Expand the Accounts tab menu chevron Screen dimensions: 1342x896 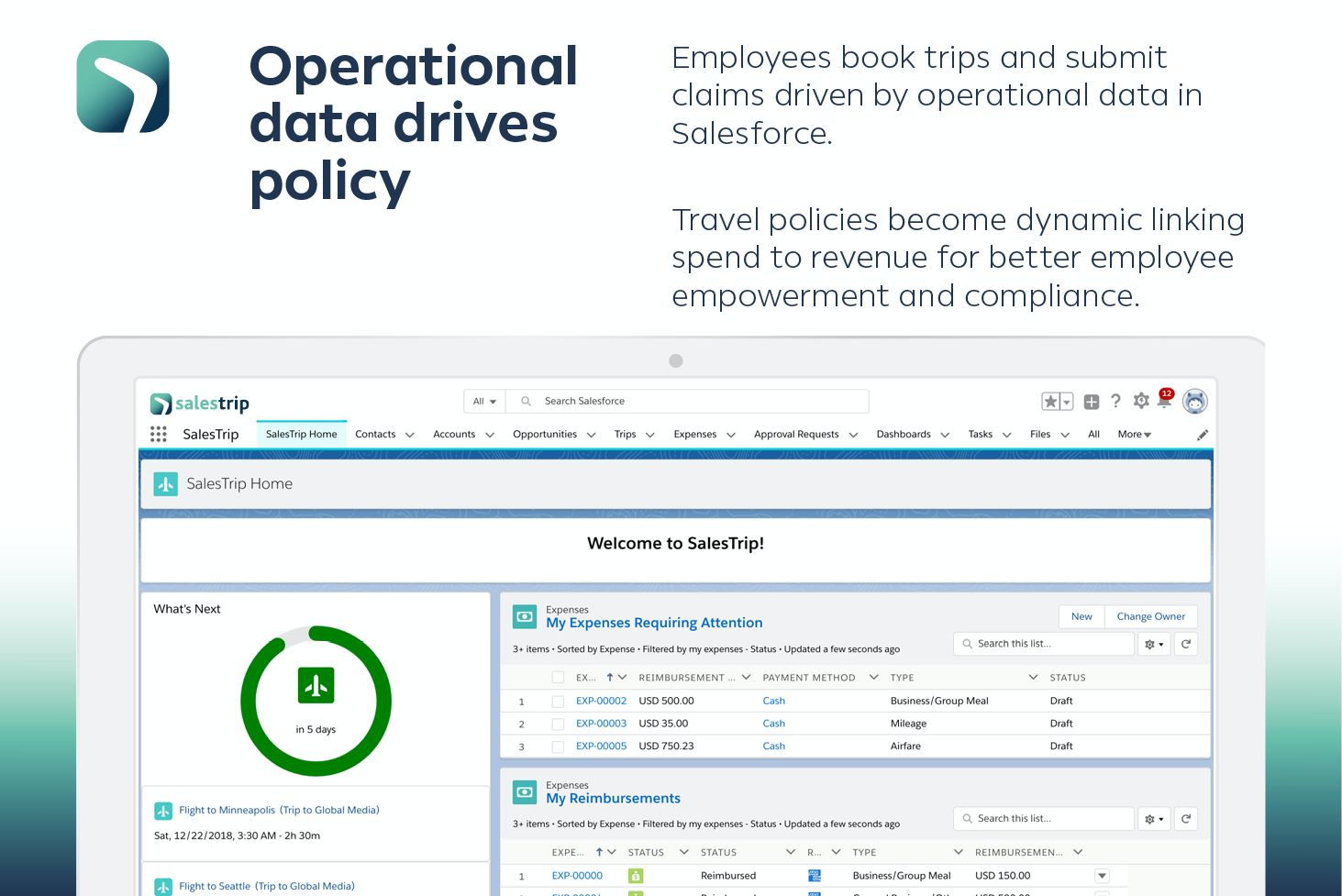point(490,435)
